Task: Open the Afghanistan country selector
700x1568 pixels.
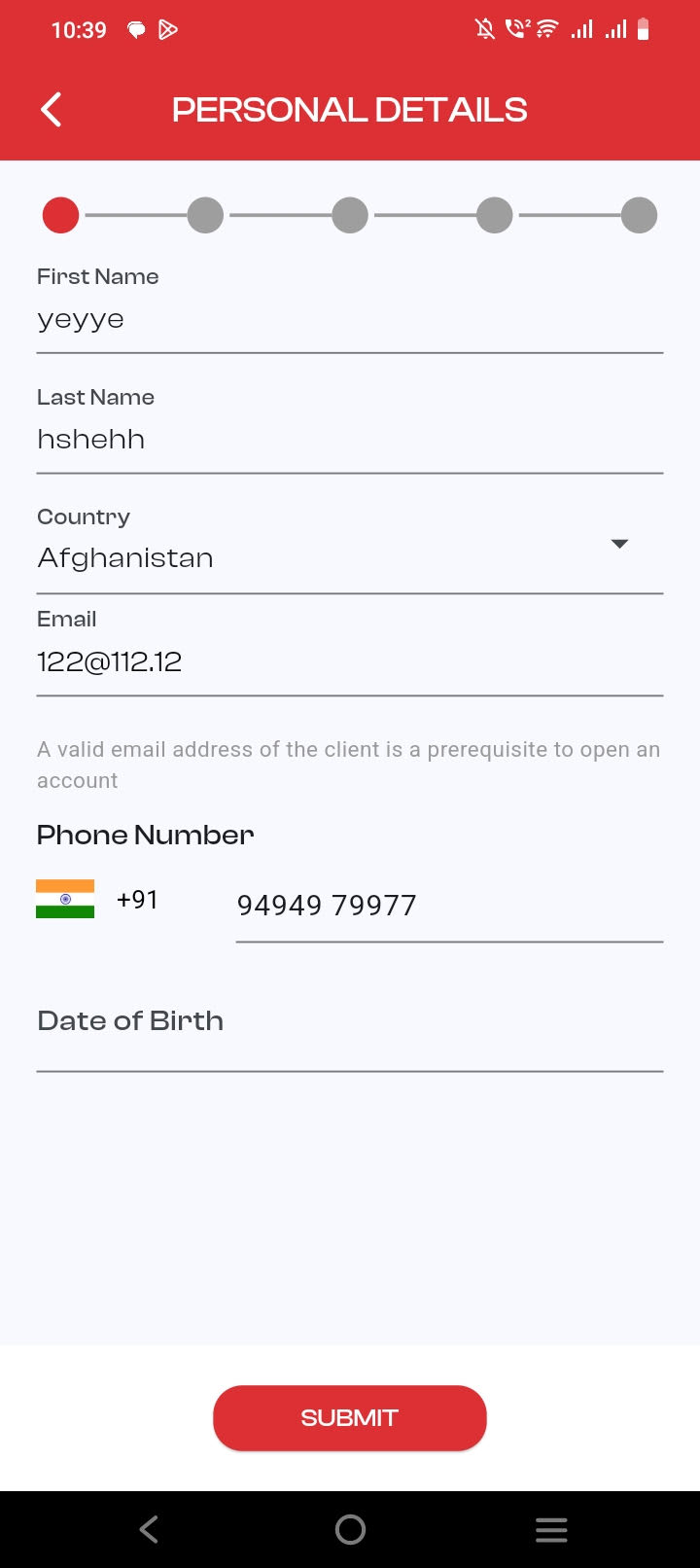Action: [321, 558]
